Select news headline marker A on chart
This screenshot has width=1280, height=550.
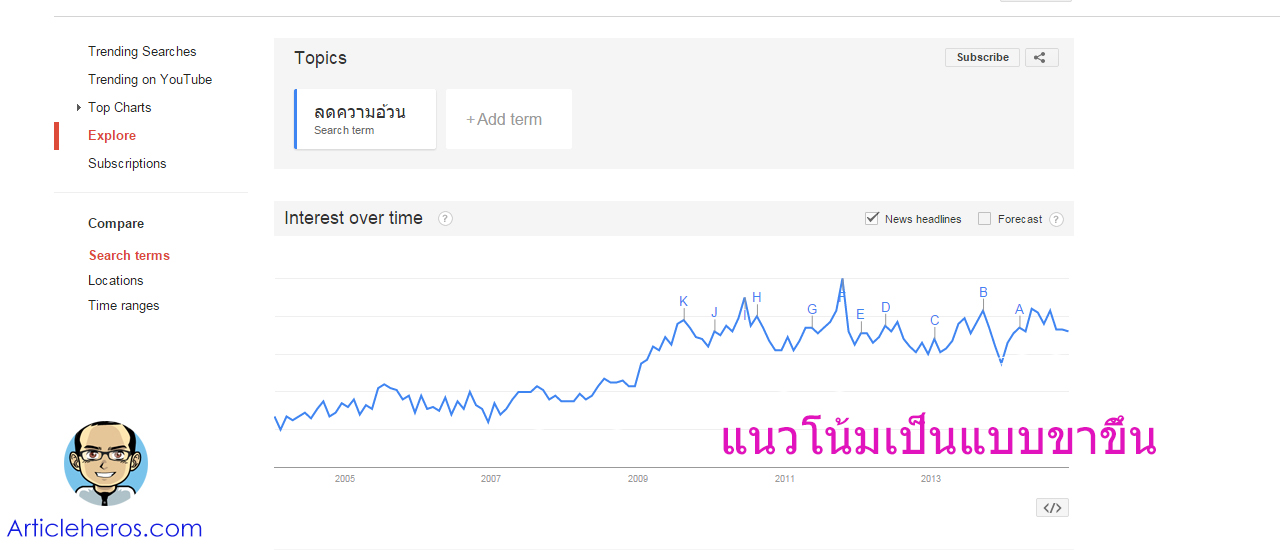[1020, 309]
